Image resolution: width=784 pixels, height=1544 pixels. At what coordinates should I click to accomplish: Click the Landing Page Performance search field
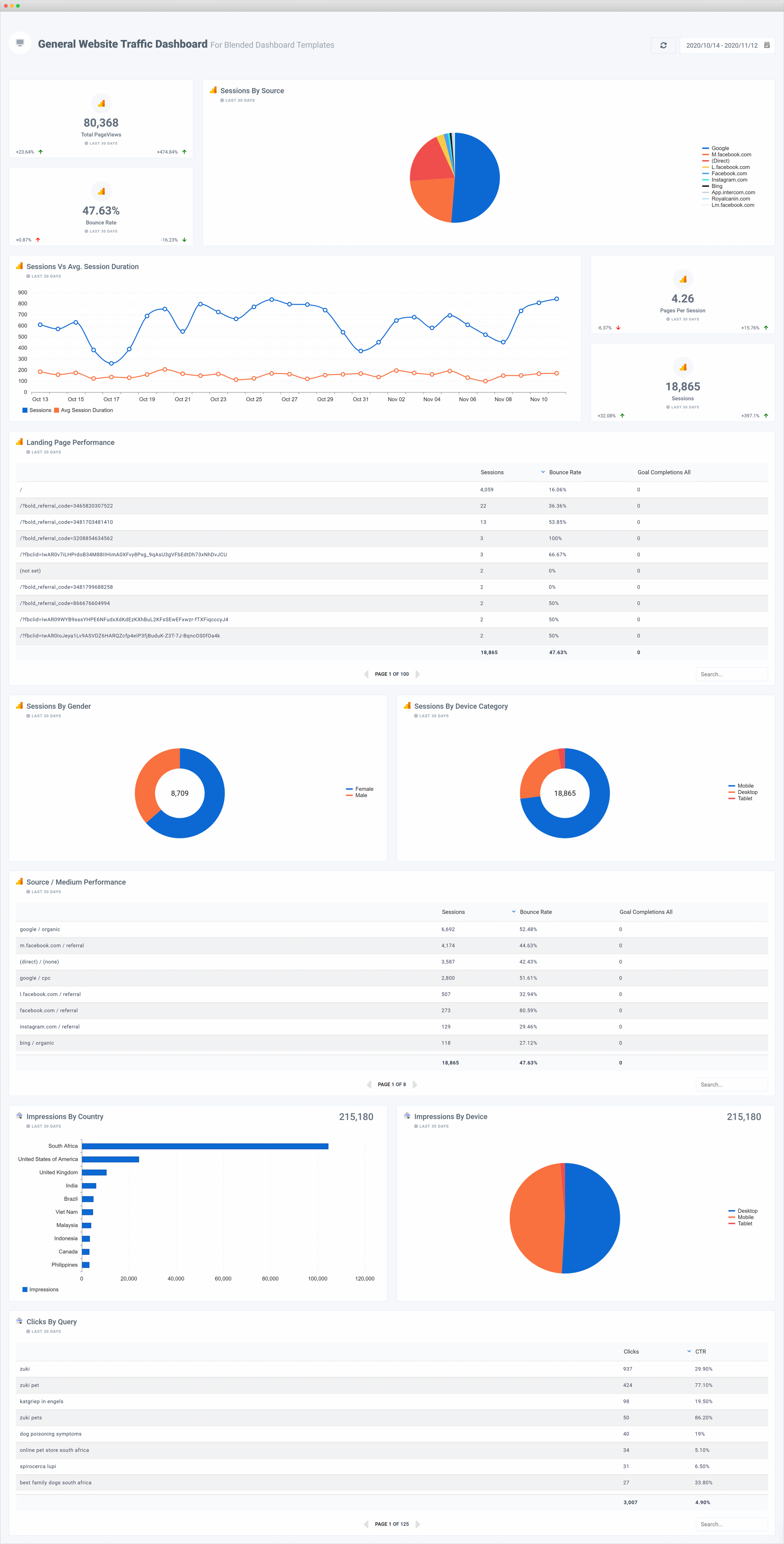click(731, 674)
